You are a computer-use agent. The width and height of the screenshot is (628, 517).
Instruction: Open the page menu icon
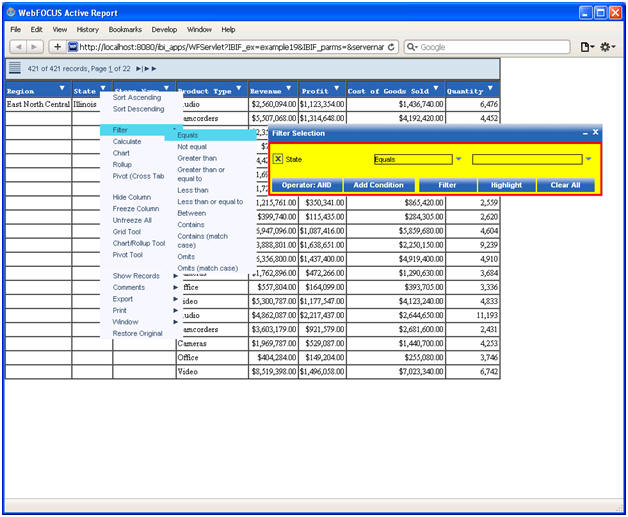587,47
